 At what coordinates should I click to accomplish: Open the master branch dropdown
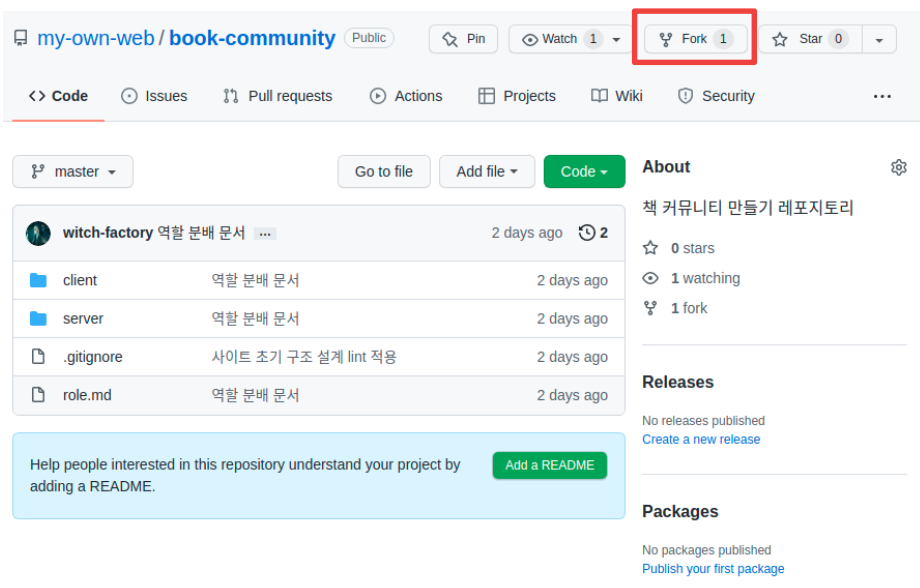click(x=73, y=172)
